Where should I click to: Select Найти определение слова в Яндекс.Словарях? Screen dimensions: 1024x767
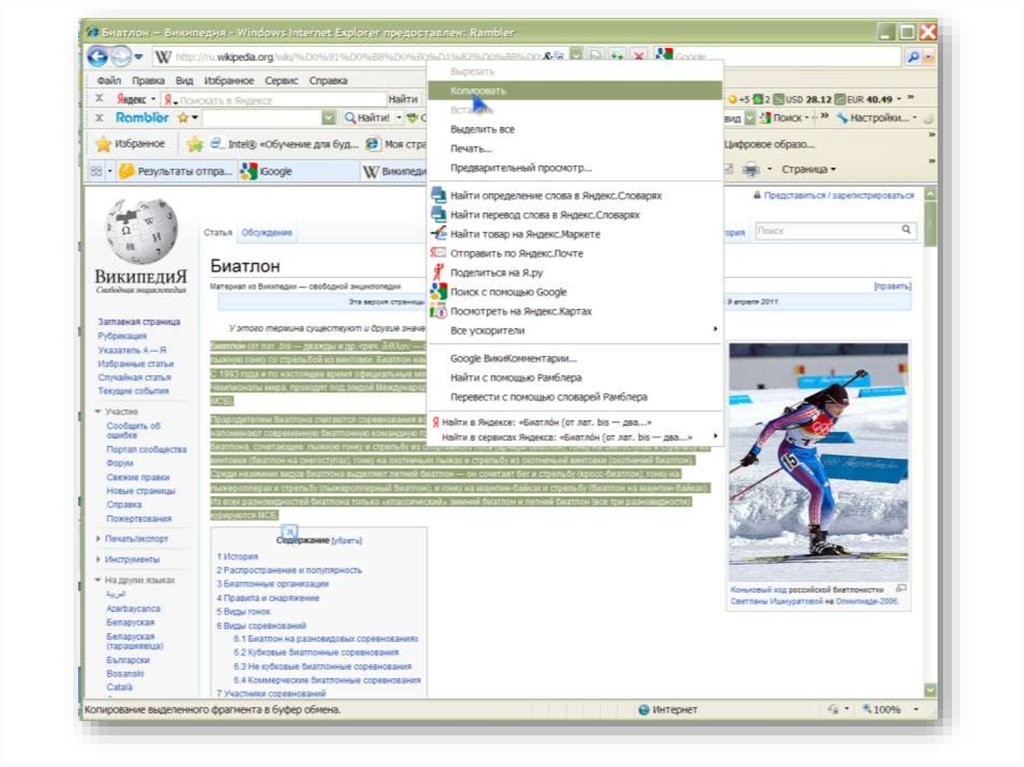pyautogui.click(x=575, y=195)
